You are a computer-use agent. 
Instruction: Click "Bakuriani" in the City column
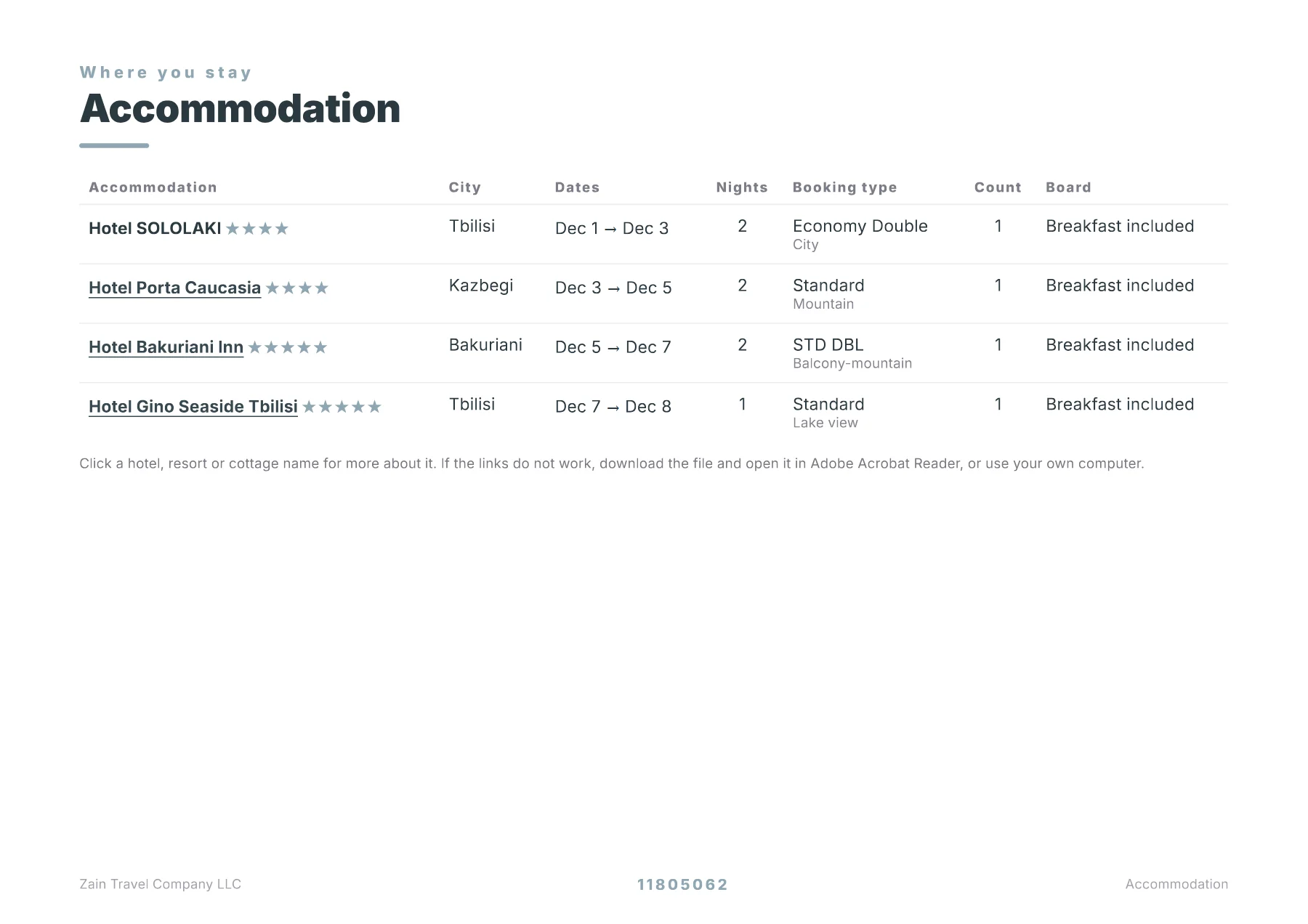coord(485,345)
